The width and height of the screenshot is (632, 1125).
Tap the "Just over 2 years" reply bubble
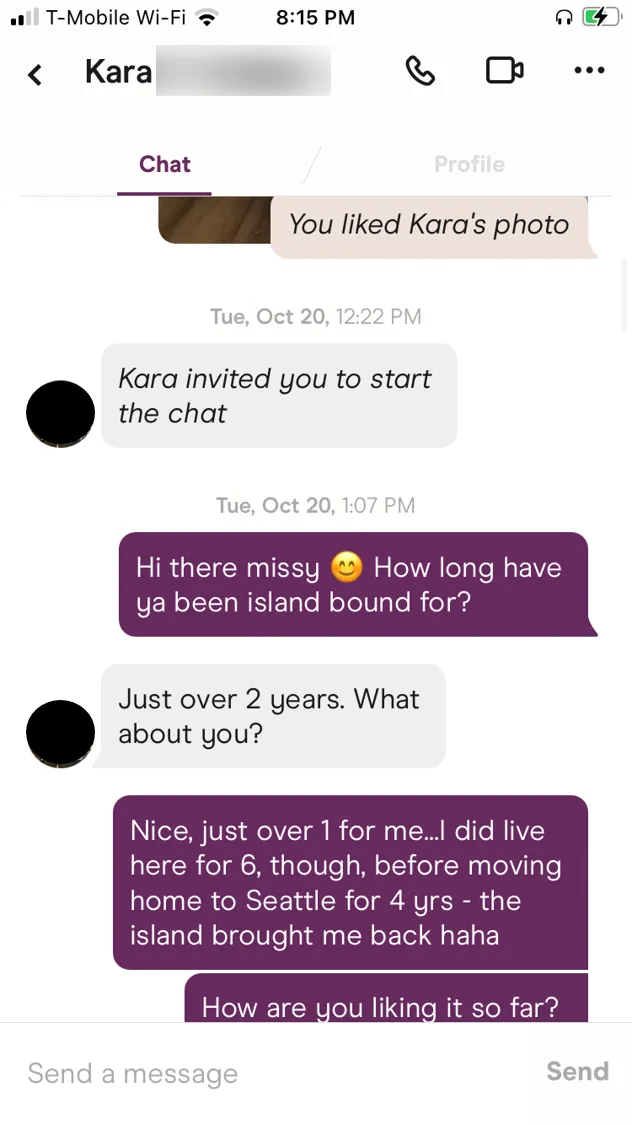click(x=272, y=716)
